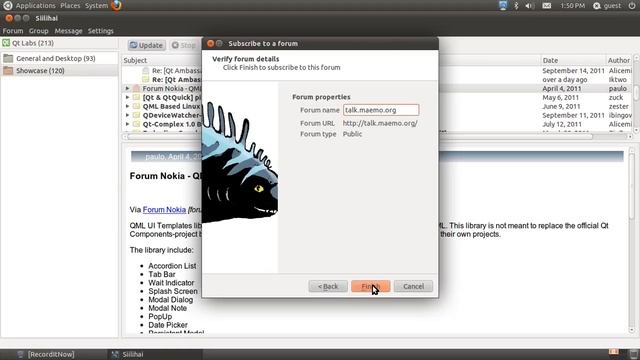Open the Settings menu
This screenshot has height=360, width=640.
tap(100, 31)
